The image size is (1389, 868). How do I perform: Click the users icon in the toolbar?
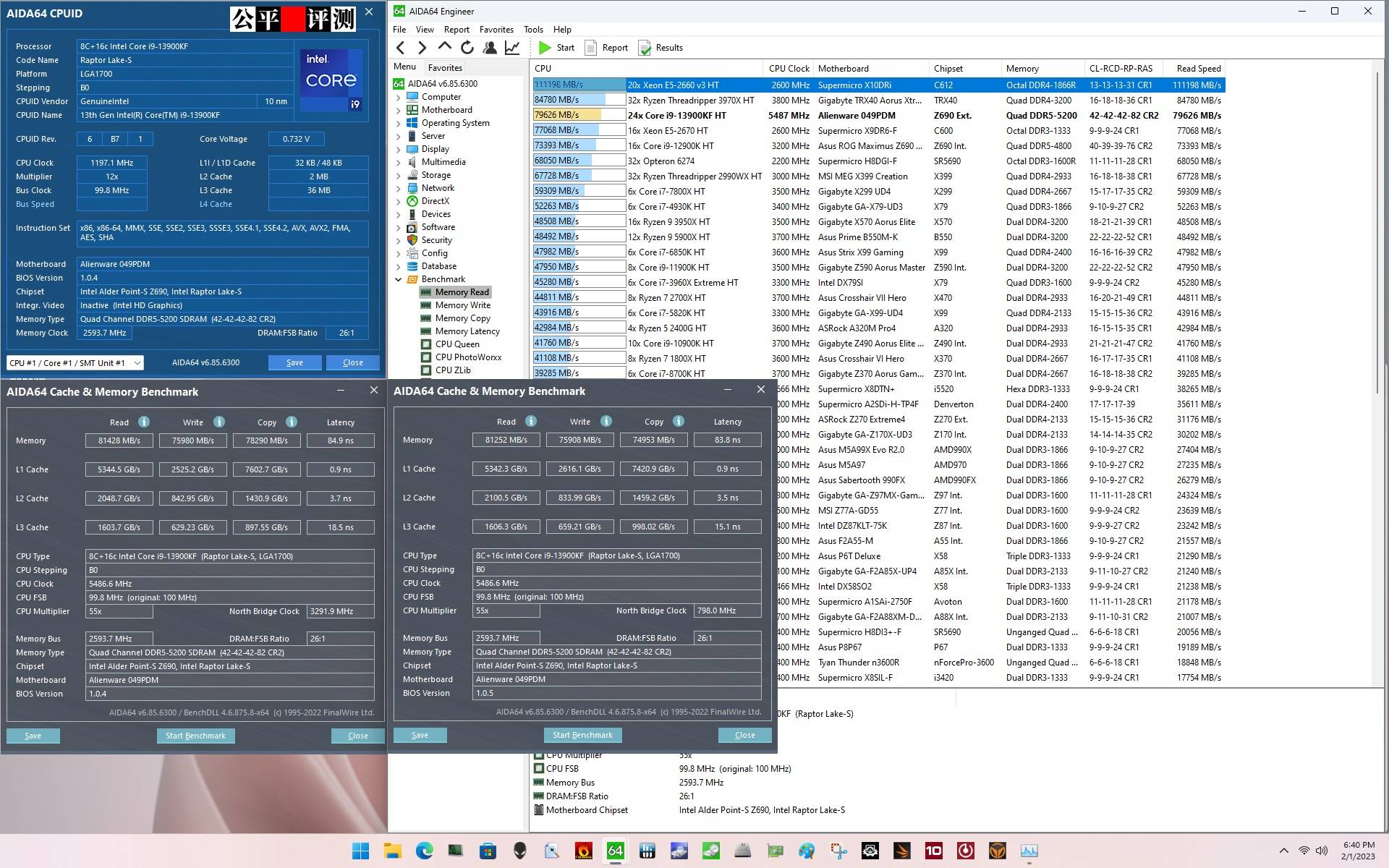pos(490,47)
